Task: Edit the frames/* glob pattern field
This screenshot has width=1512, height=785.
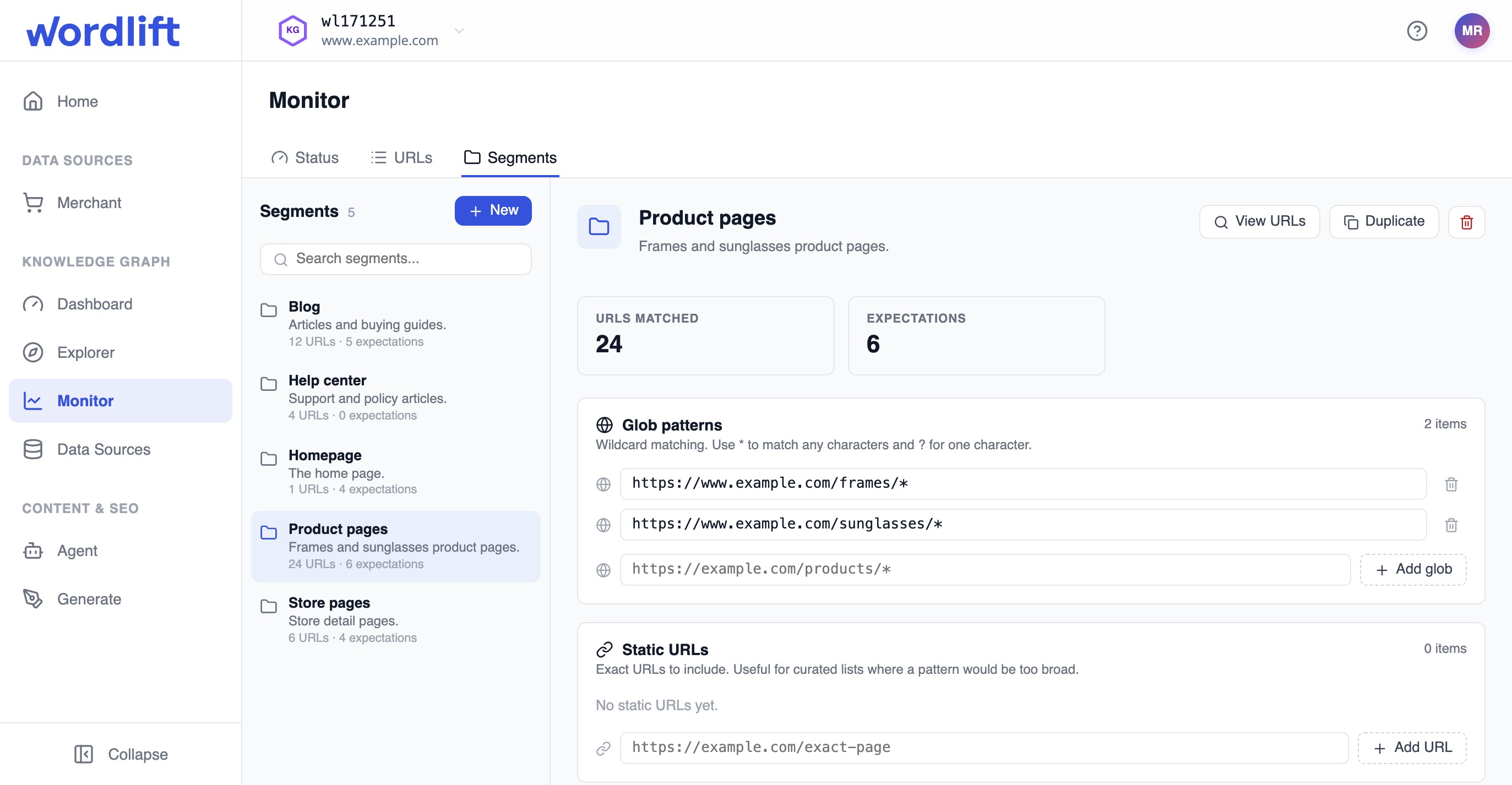Action: pyautogui.click(x=1023, y=483)
